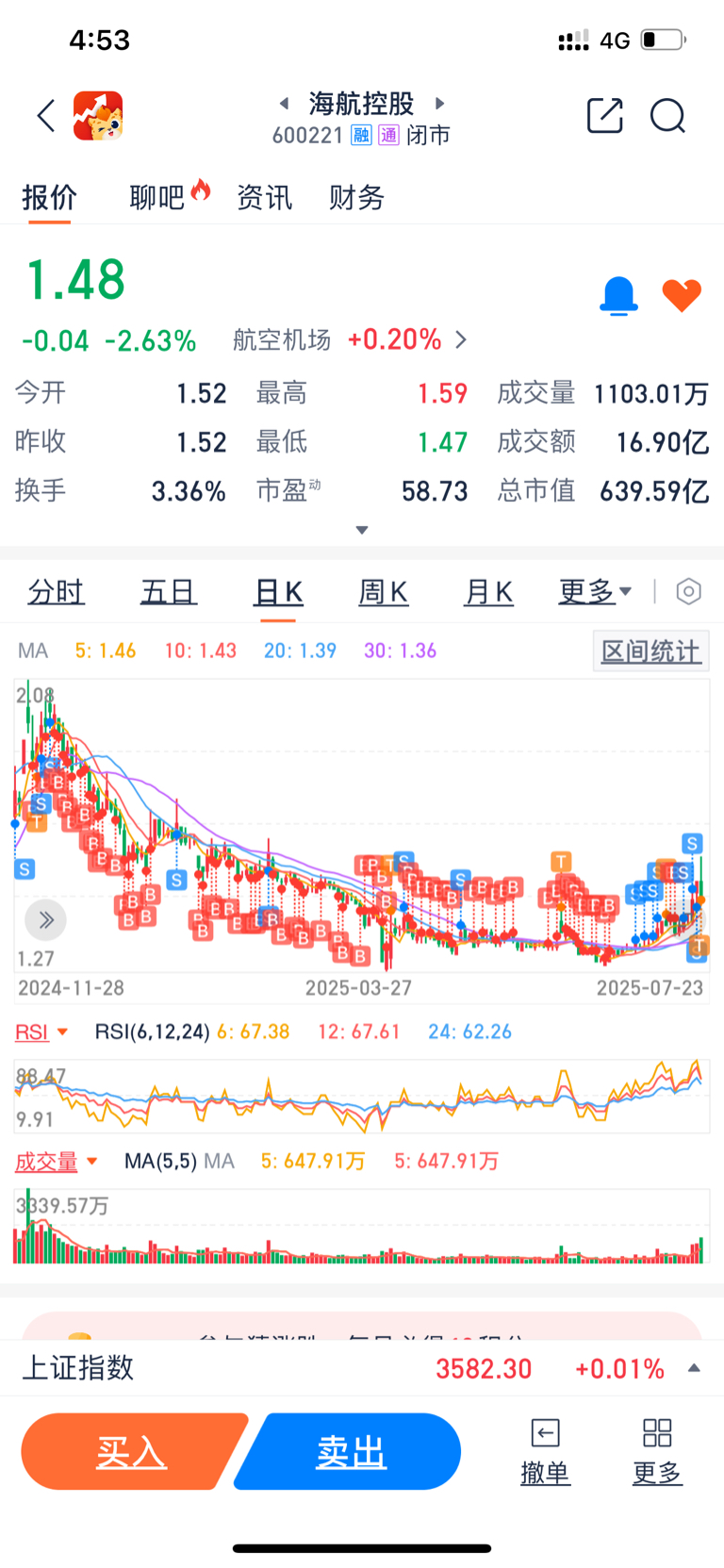Open 航空机场 sector chevron
Screen dimensions: 724x1568
click(x=461, y=339)
